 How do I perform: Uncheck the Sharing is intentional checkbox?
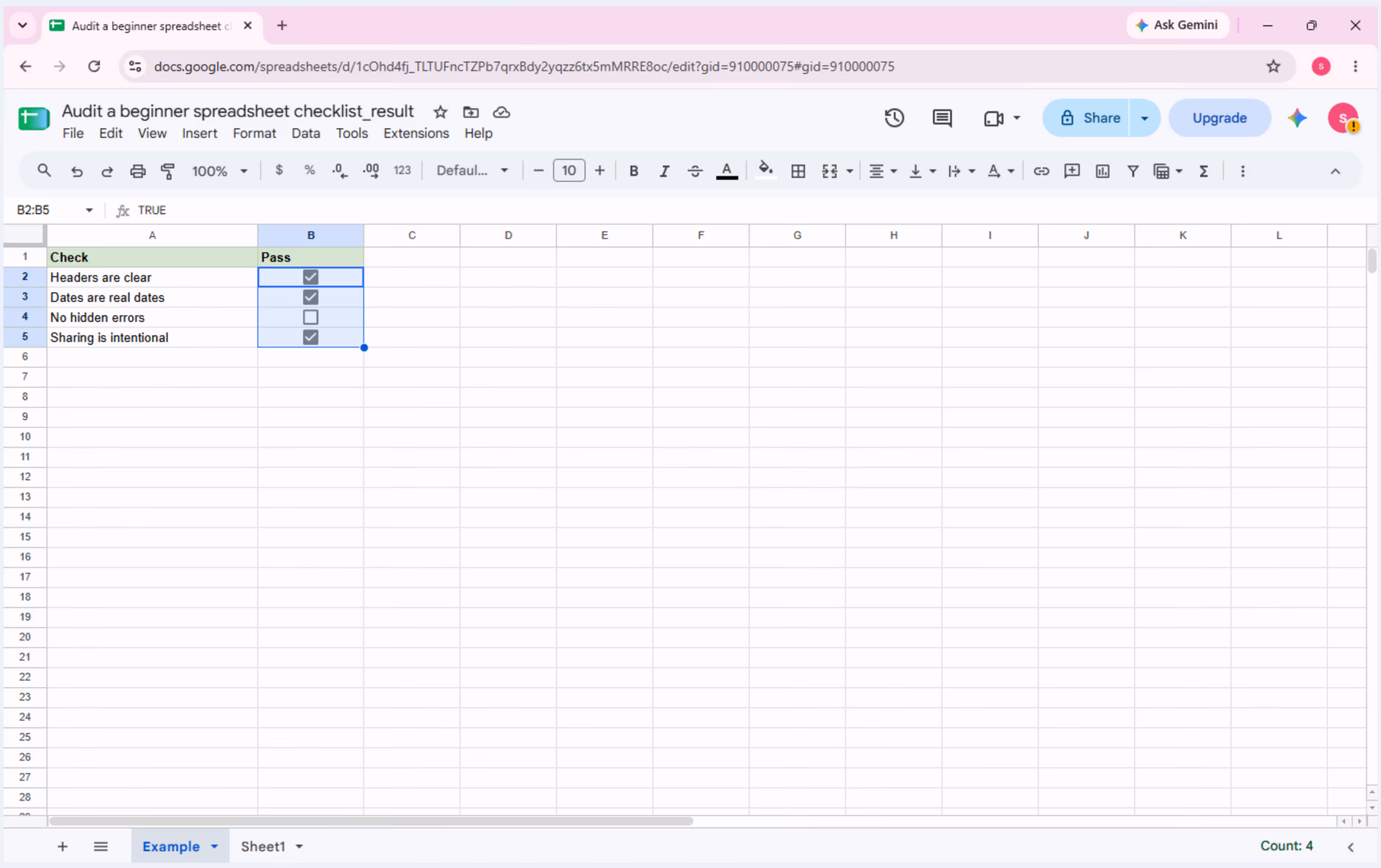click(311, 337)
